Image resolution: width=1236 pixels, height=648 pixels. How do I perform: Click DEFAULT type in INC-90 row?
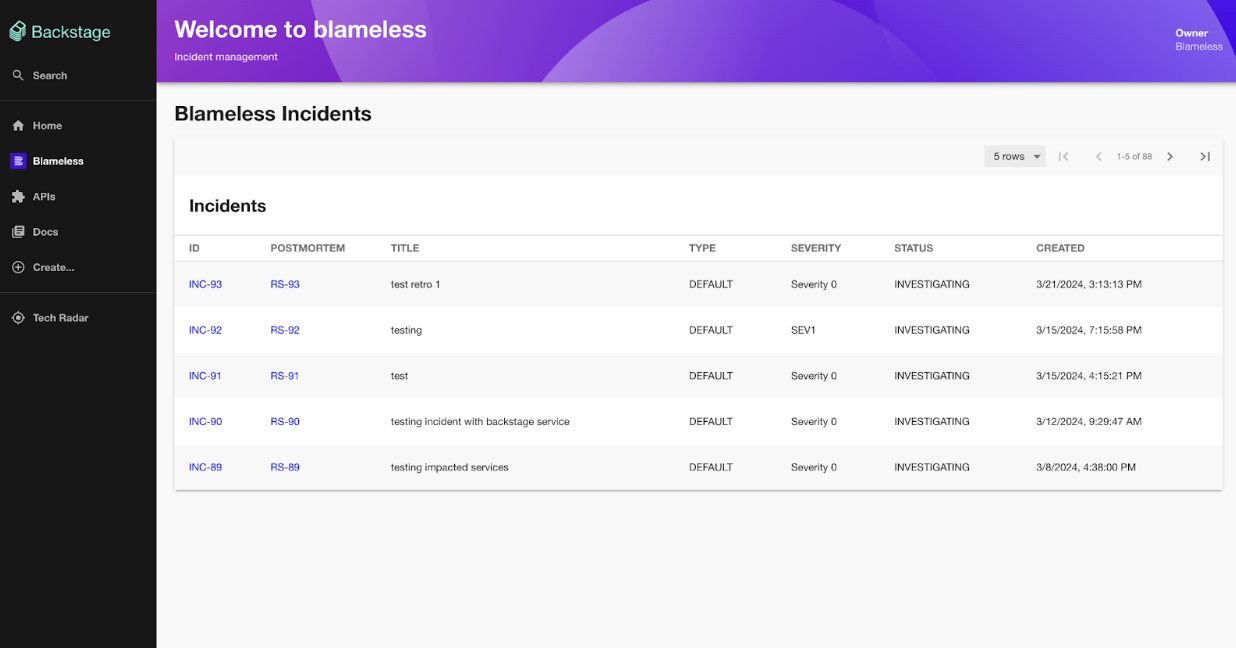[711, 421]
